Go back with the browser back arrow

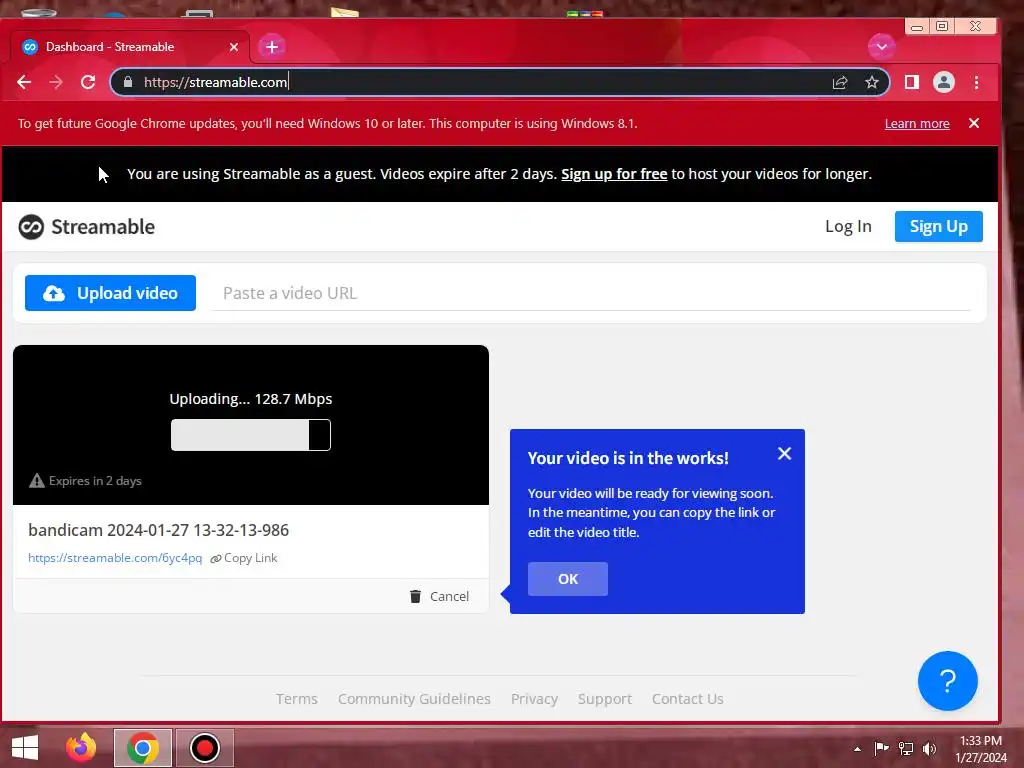pos(24,82)
